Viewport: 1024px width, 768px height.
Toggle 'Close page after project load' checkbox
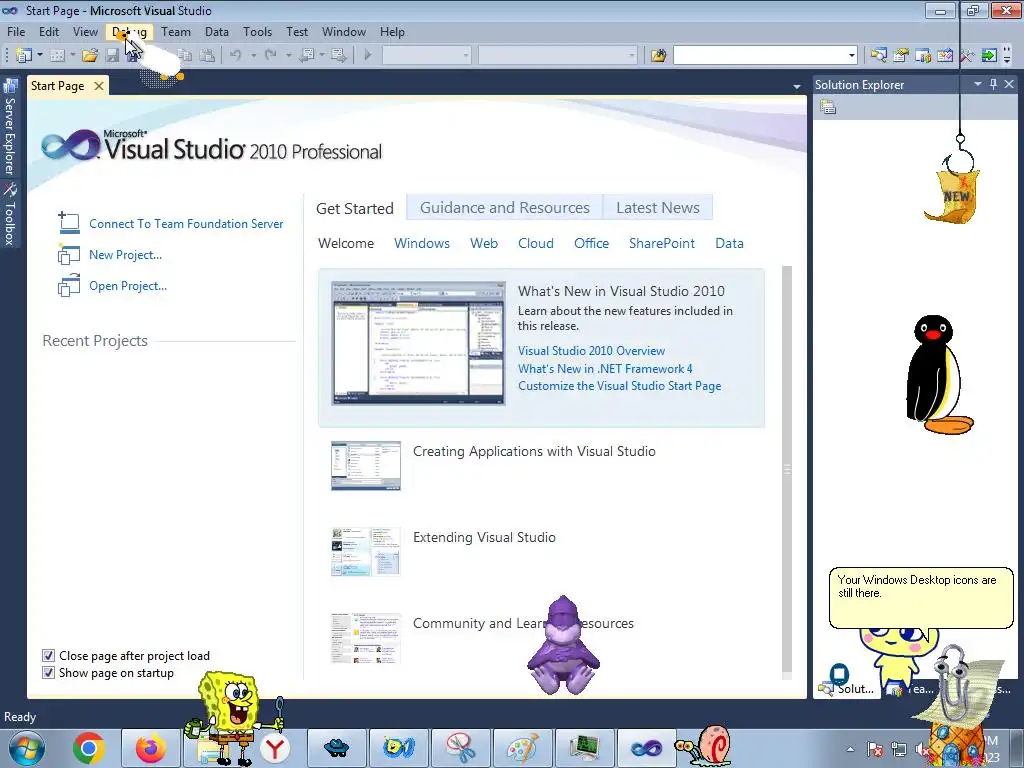[x=48, y=655]
